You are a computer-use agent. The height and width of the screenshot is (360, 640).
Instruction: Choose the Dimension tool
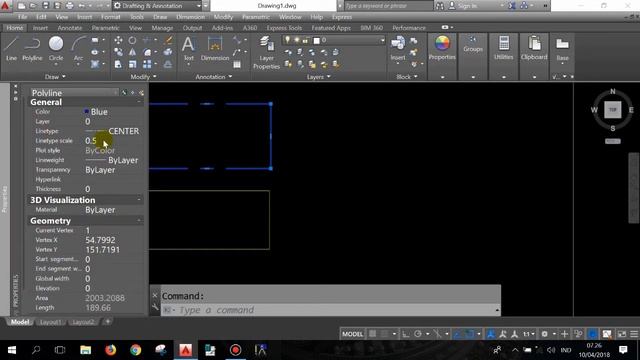[215, 48]
